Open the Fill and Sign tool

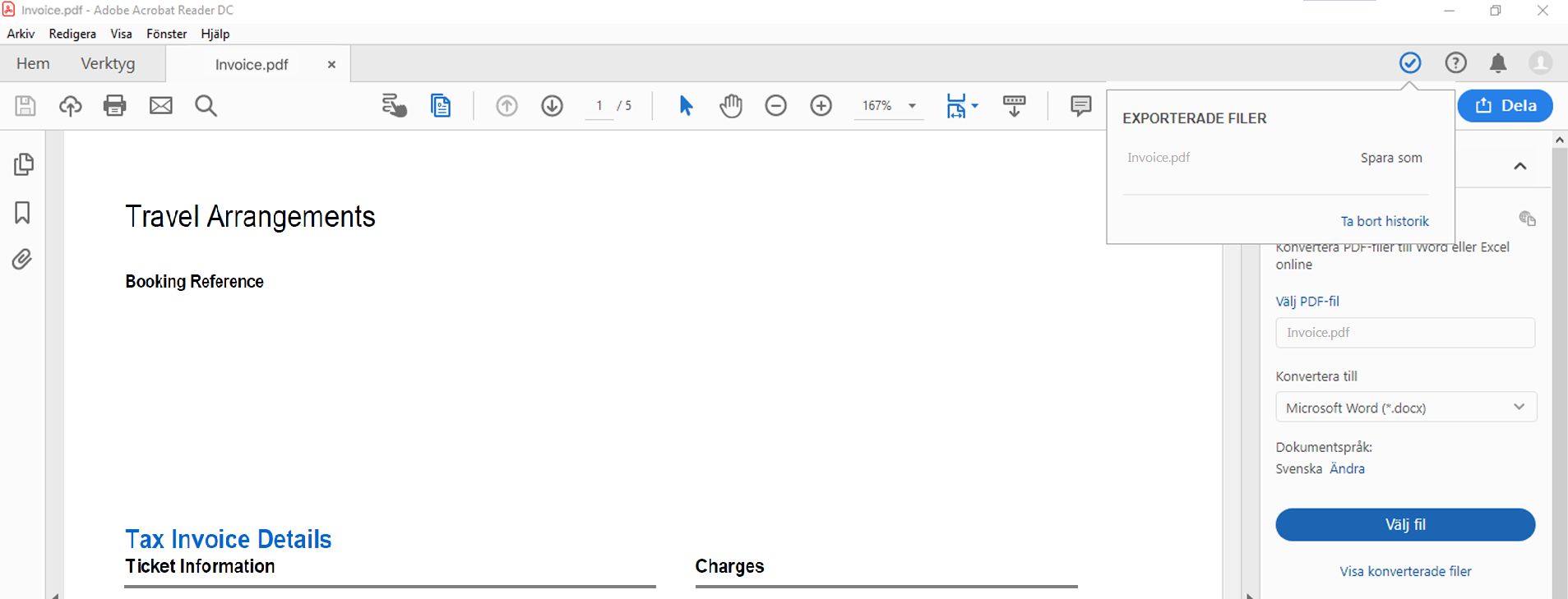coord(395,106)
